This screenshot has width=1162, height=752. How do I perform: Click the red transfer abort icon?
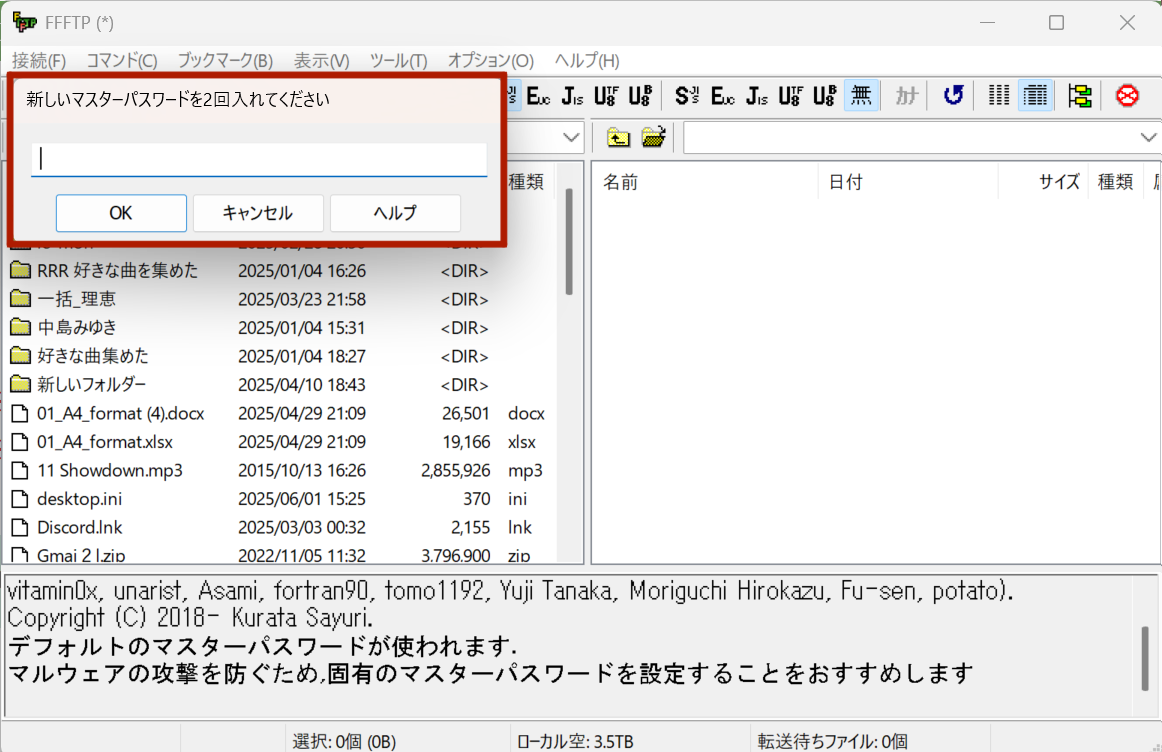[x=1127, y=95]
